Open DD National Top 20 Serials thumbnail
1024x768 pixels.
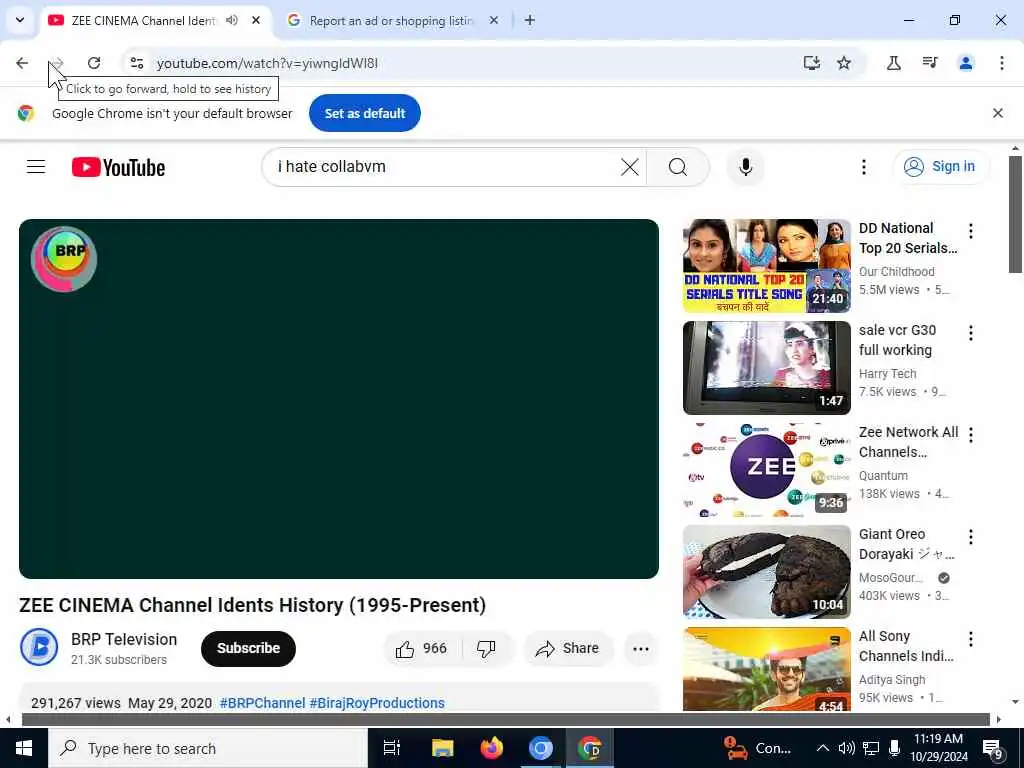click(766, 266)
